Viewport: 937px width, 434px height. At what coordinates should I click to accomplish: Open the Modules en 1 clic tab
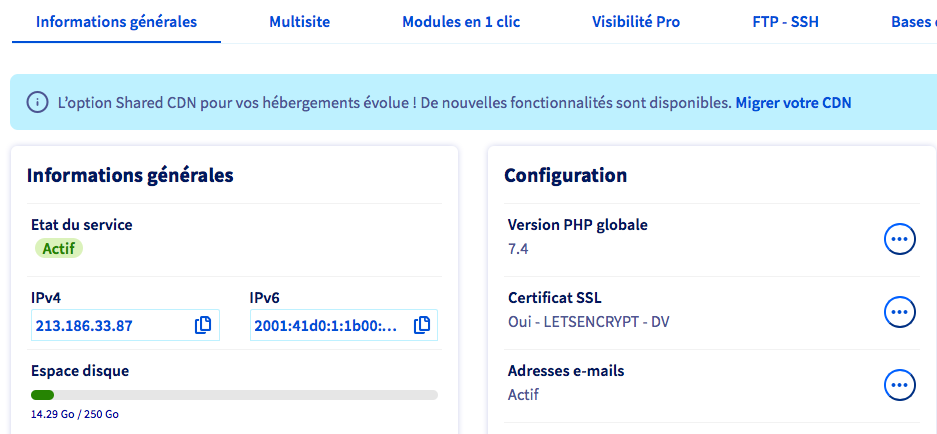[461, 21]
